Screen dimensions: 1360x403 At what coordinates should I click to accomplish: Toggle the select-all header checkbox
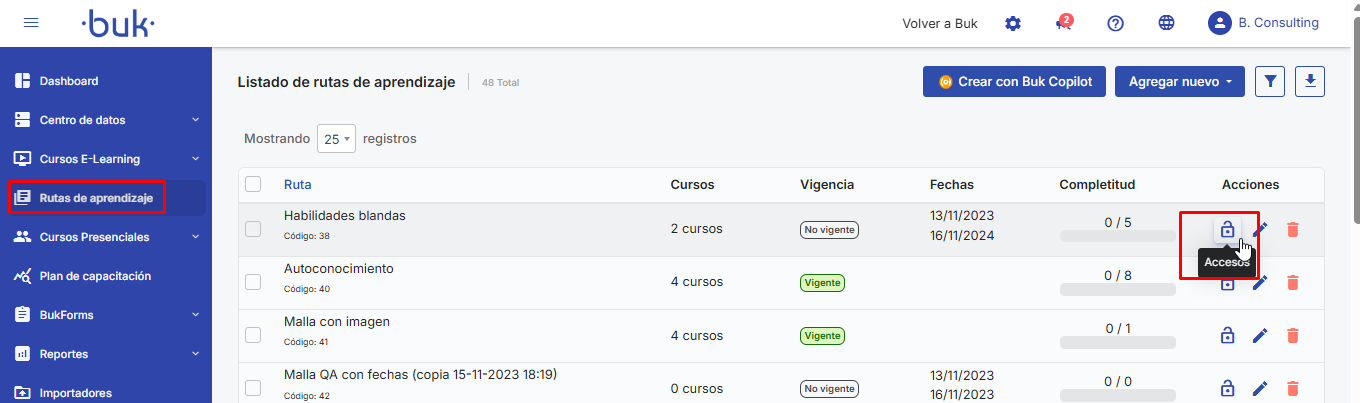(x=253, y=184)
